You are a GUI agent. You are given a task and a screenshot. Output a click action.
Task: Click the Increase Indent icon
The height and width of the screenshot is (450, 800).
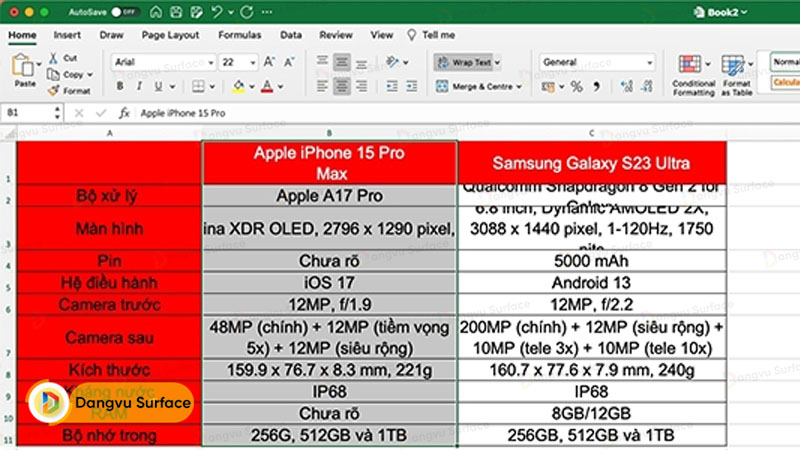click(x=411, y=86)
